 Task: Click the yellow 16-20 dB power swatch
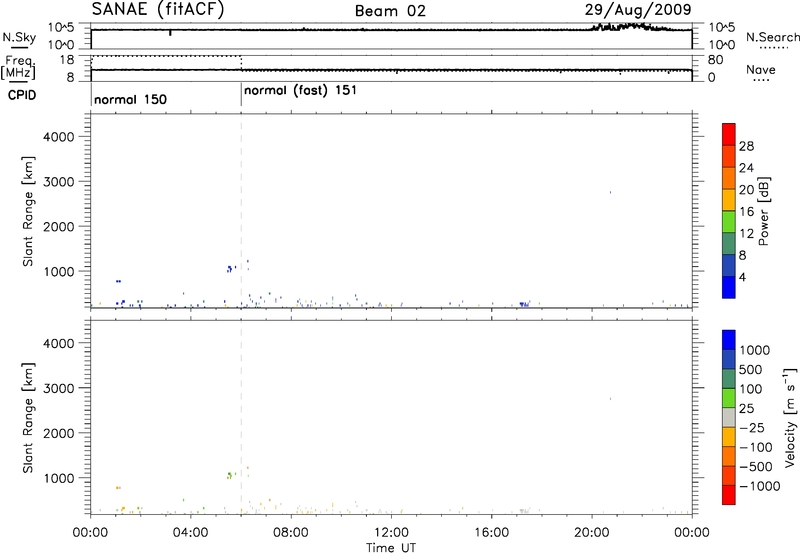pos(729,200)
